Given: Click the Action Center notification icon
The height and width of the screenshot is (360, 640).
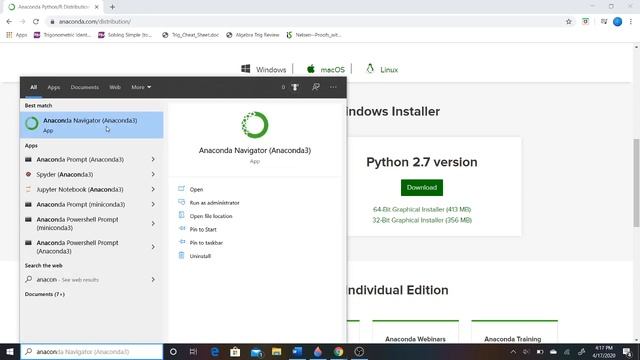Looking at the screenshot, I should pyautogui.click(x=627, y=352).
